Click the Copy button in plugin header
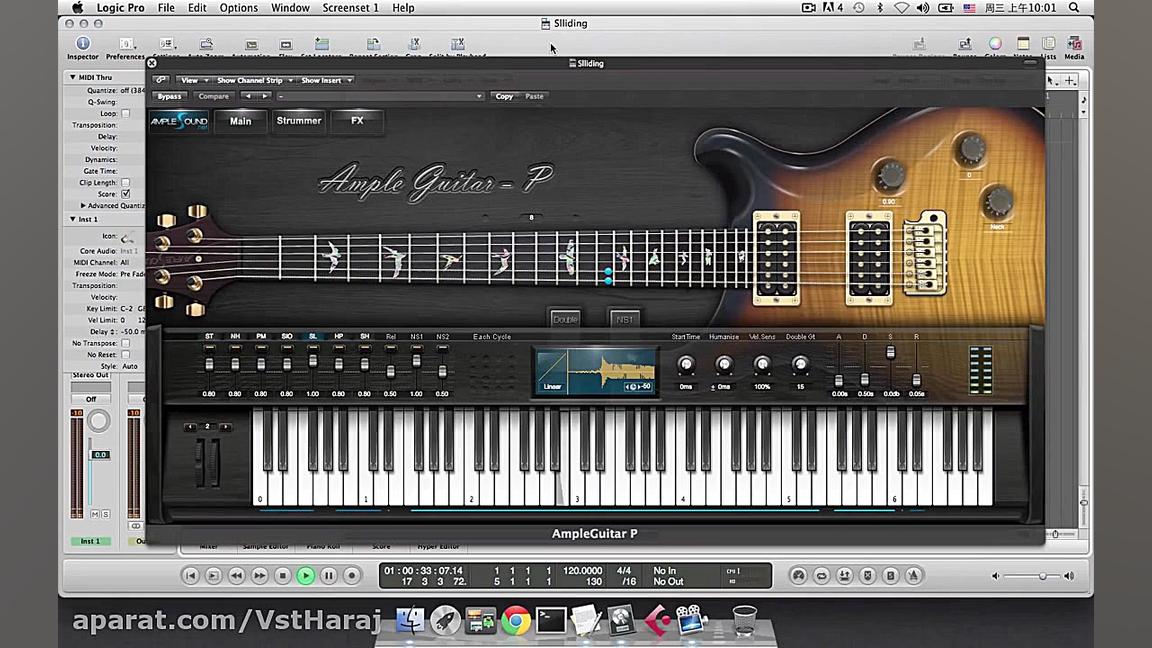Screen dimensions: 1152x648 tap(504, 96)
